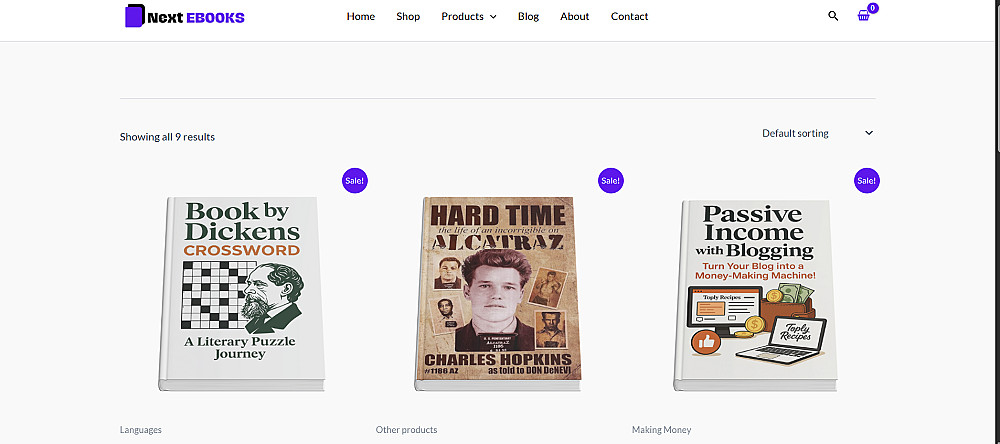Open Book by Dickens Crossword cover
Screen dimensions: 1000x444
[242, 292]
